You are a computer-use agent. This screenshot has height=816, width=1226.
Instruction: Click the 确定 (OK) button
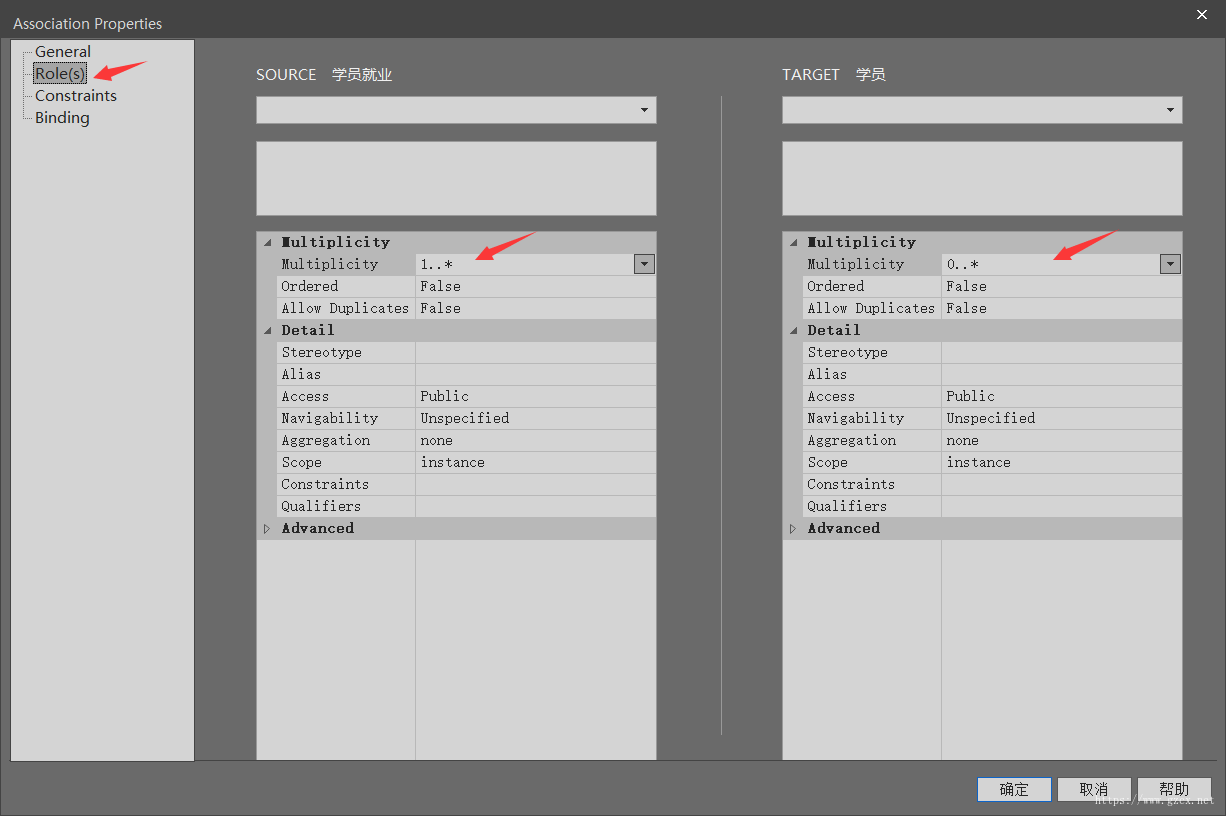click(1014, 789)
